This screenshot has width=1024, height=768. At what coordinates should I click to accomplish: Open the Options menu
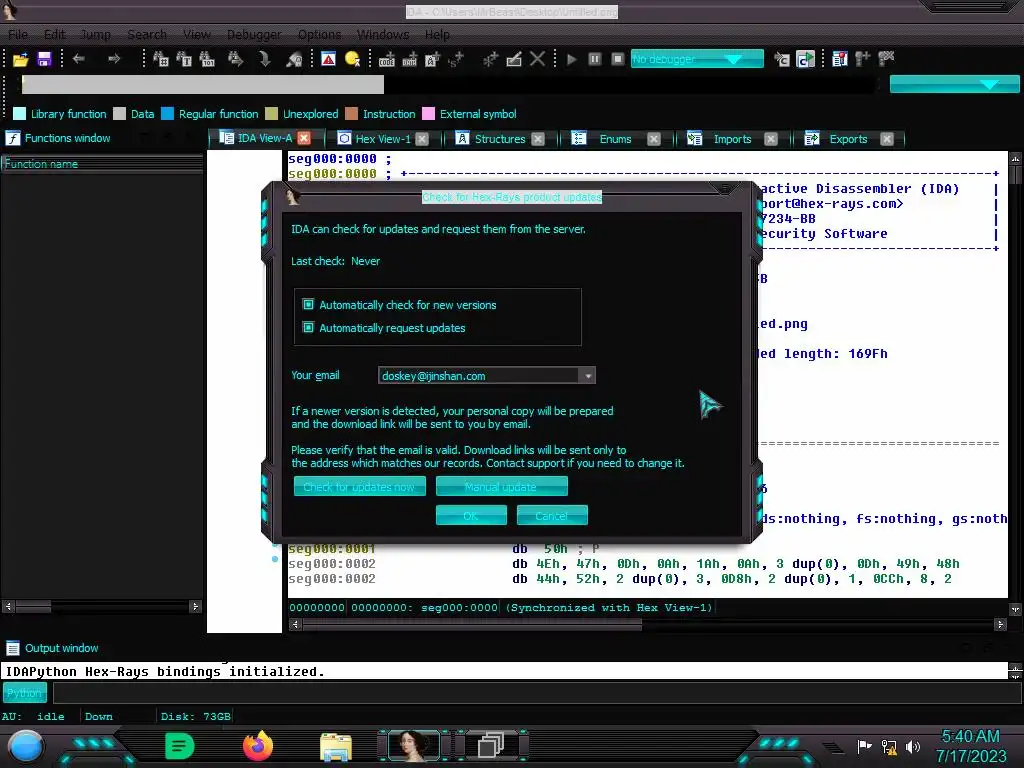(x=319, y=34)
